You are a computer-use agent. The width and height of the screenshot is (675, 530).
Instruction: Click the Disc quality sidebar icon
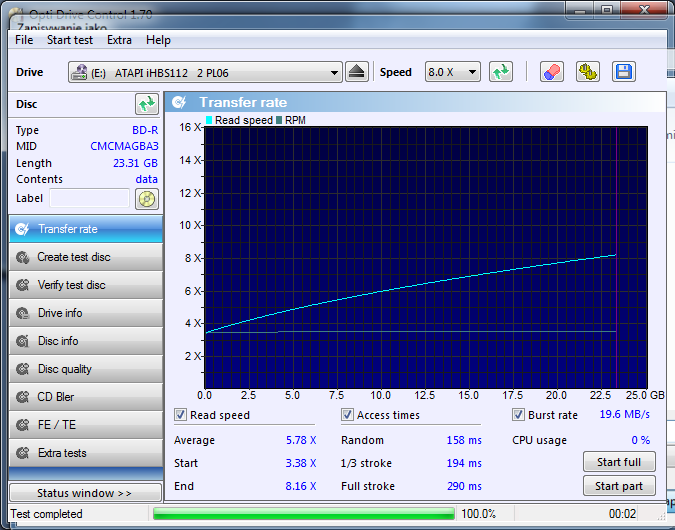point(22,369)
